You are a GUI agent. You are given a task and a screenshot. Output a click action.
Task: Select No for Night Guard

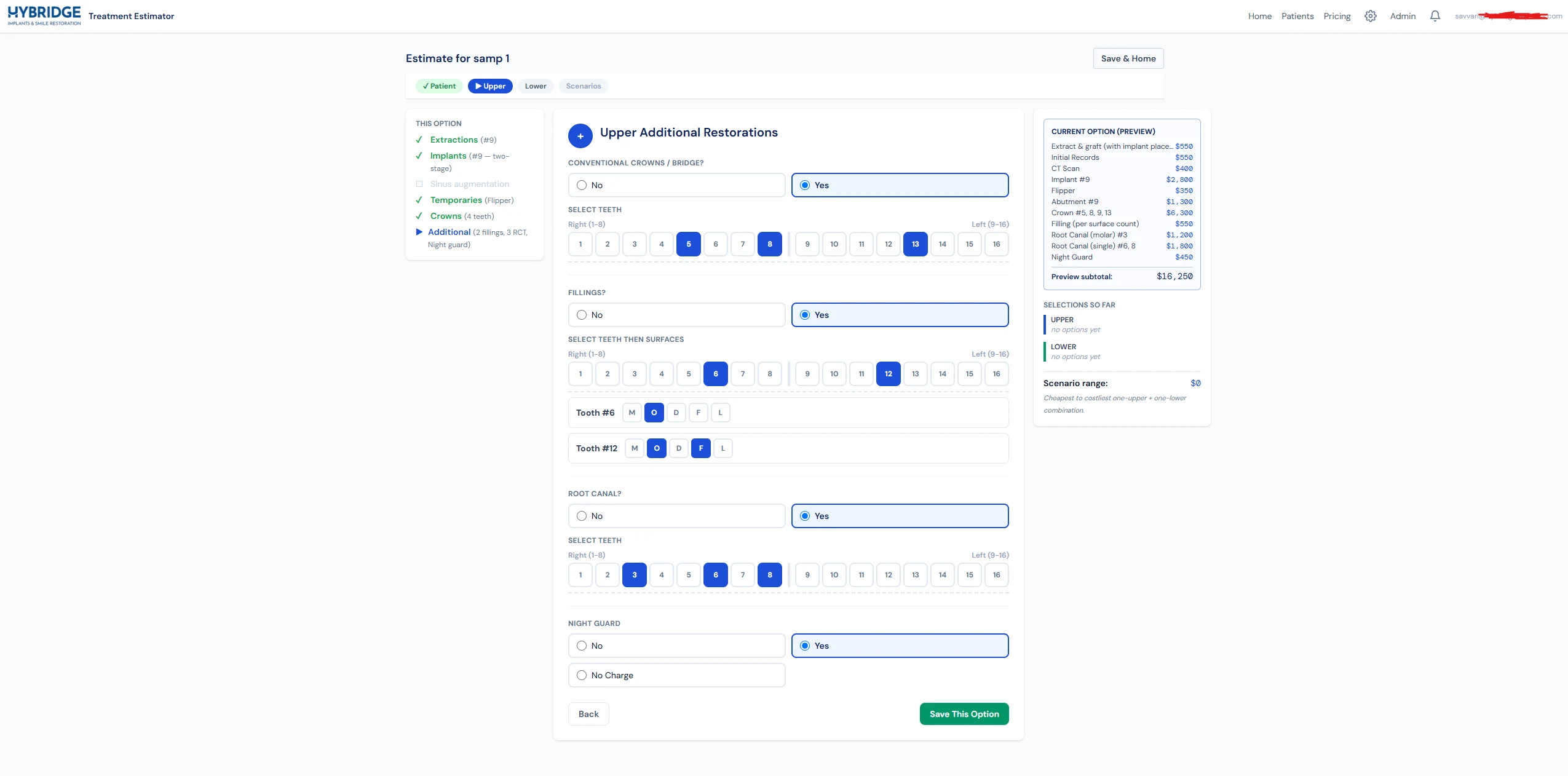676,646
